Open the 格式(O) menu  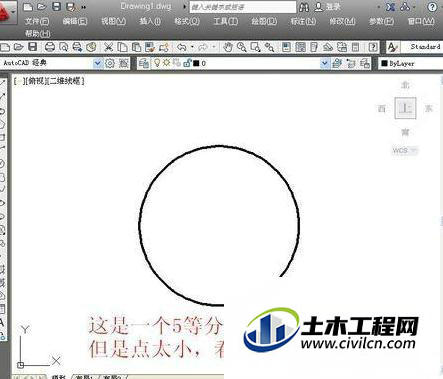click(187, 21)
